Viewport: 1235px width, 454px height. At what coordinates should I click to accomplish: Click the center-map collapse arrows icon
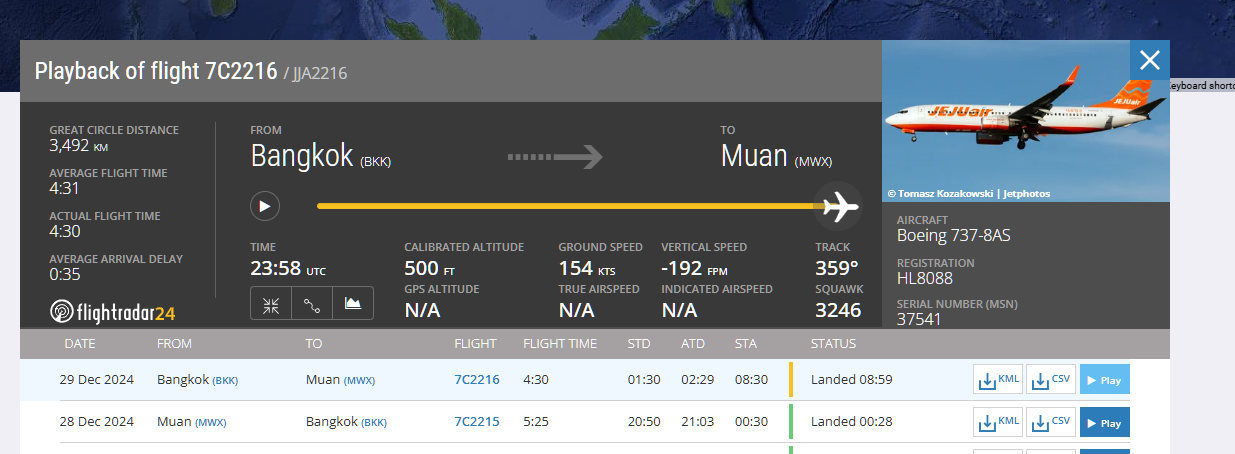pyautogui.click(x=271, y=304)
